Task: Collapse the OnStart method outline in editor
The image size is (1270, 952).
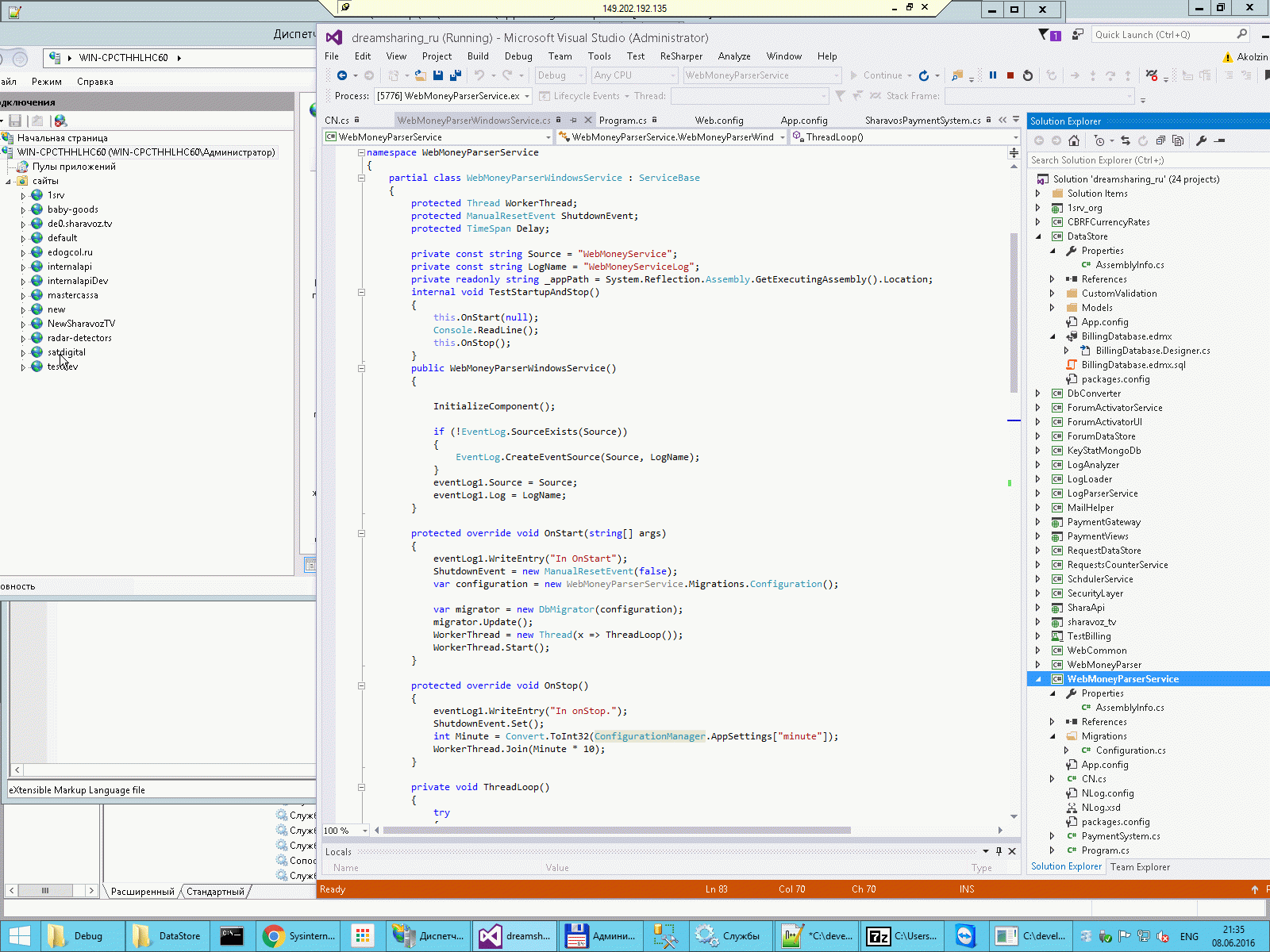Action: [x=361, y=533]
